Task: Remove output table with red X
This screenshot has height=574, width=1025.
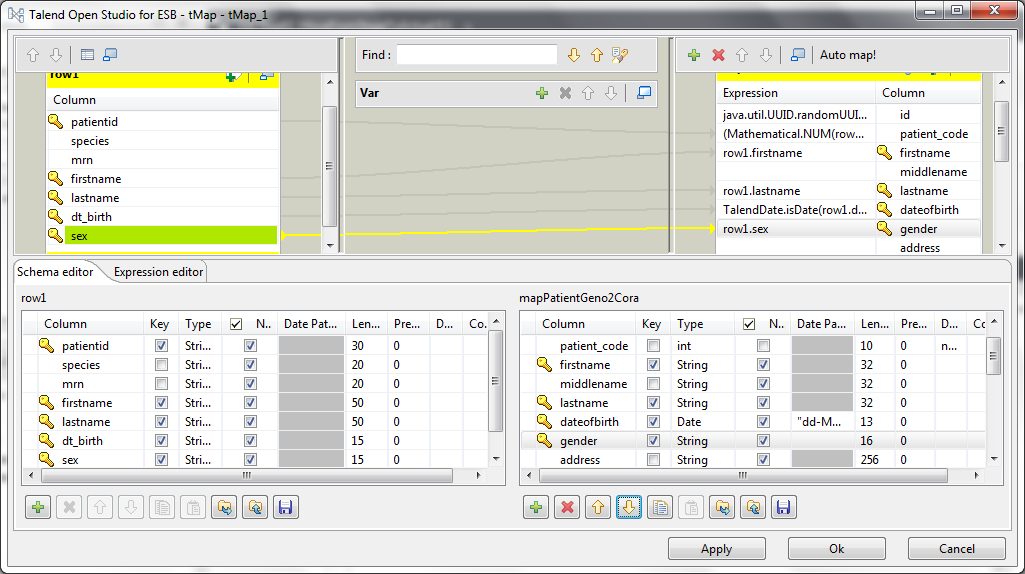Action: (718, 55)
